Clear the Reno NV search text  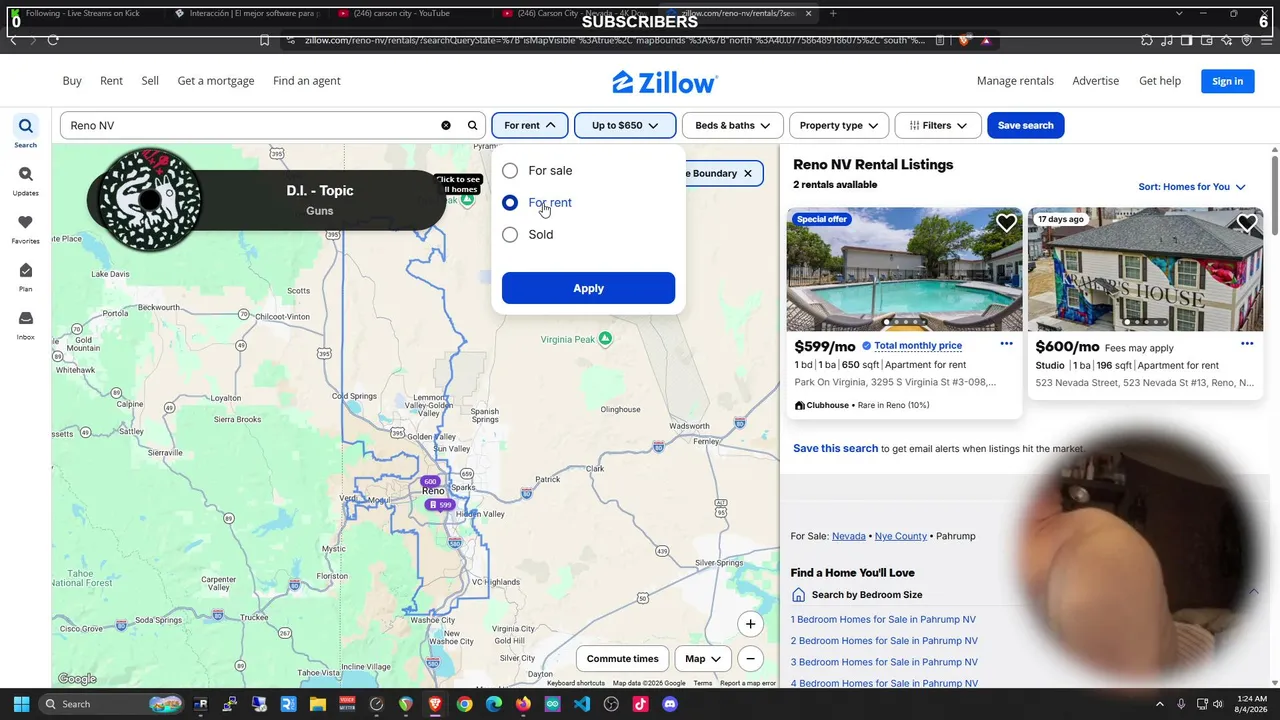coord(446,125)
